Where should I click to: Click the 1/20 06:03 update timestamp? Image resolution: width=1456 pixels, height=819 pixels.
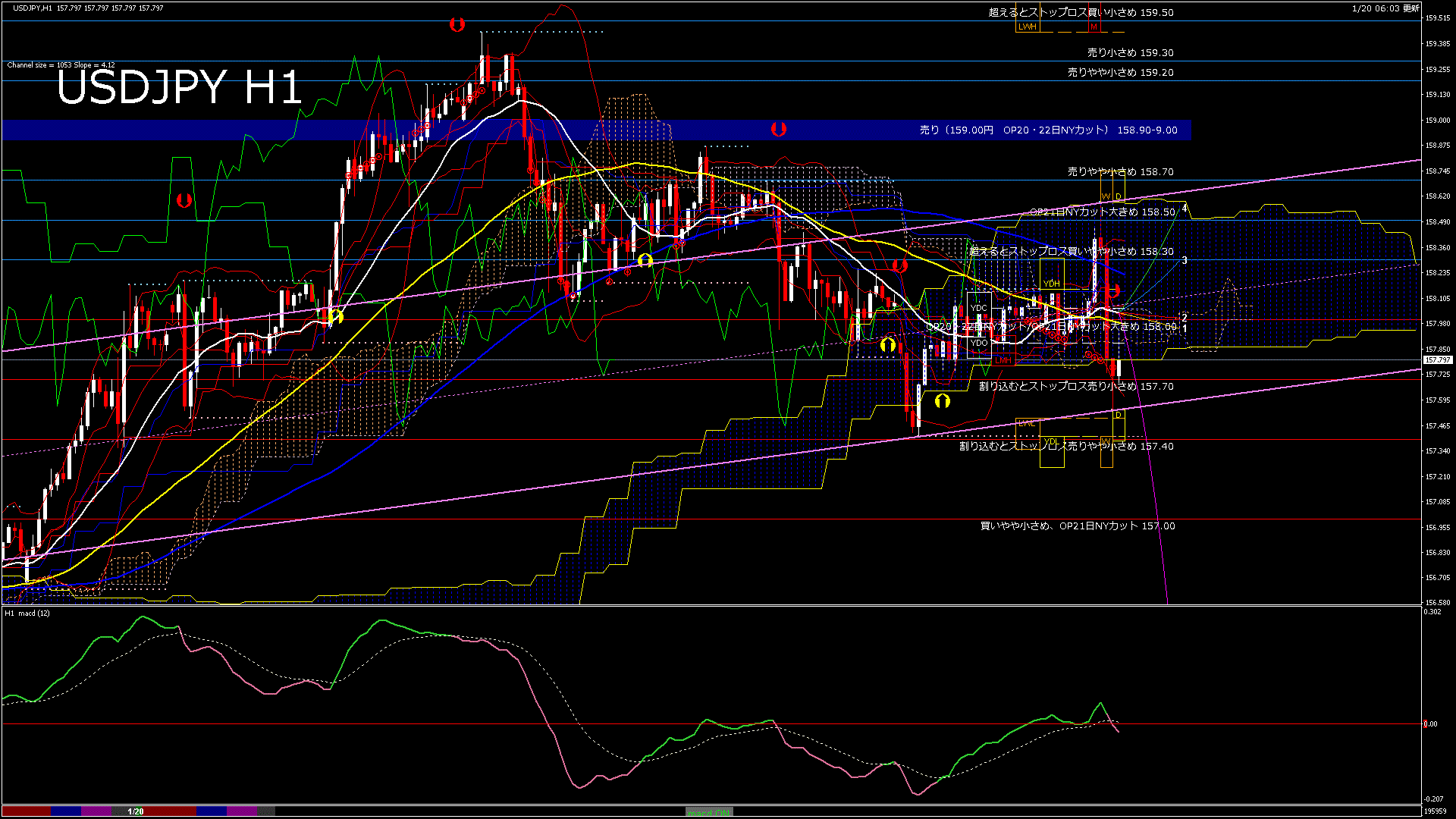point(1385,8)
